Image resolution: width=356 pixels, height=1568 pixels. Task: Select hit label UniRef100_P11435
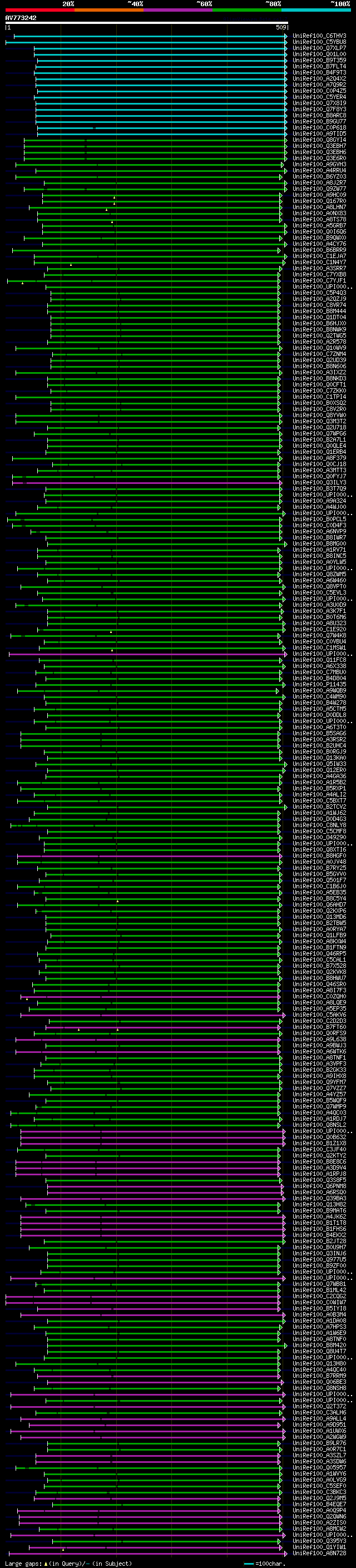(x=319, y=684)
